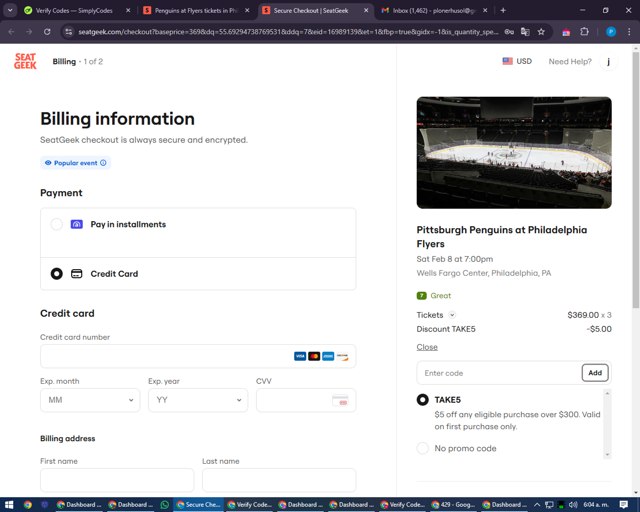Open the browser extensions puzzle icon
The width and height of the screenshot is (640, 512).
point(585,31)
